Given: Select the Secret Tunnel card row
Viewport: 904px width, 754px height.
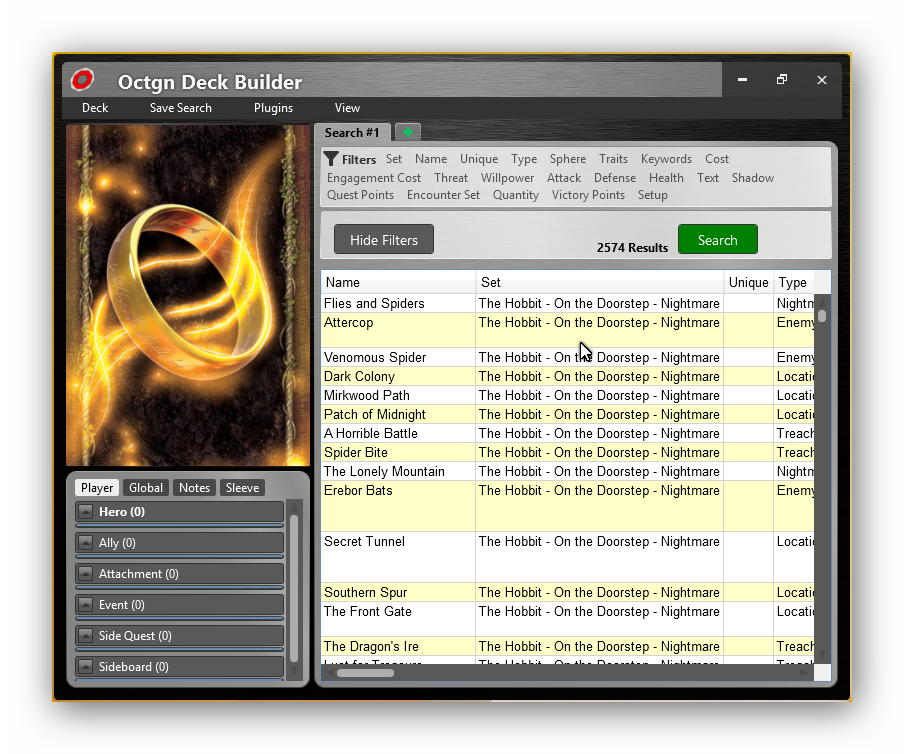Looking at the screenshot, I should coord(568,557).
